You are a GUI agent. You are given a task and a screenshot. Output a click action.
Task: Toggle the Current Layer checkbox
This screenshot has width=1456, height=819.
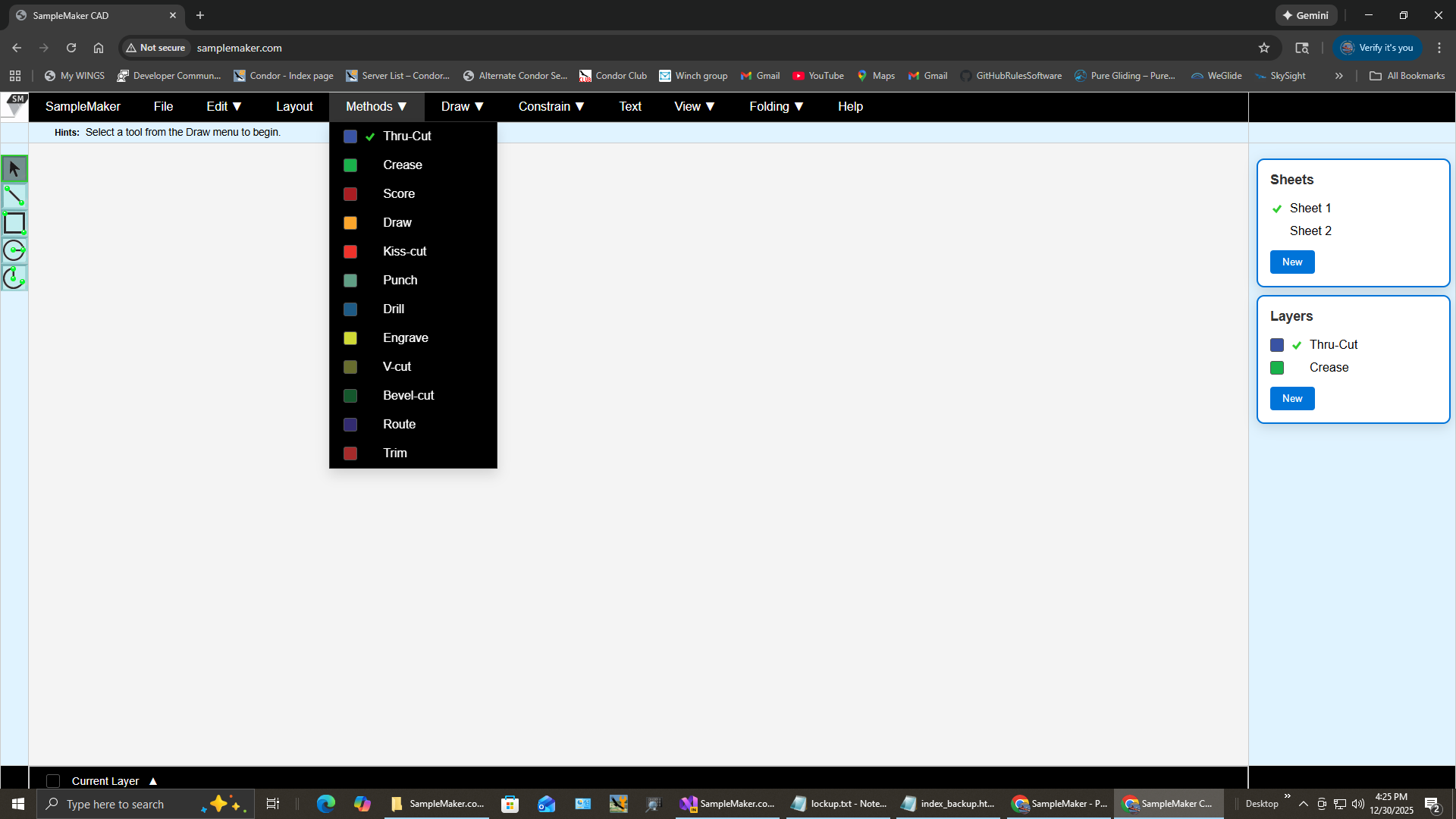click(53, 781)
